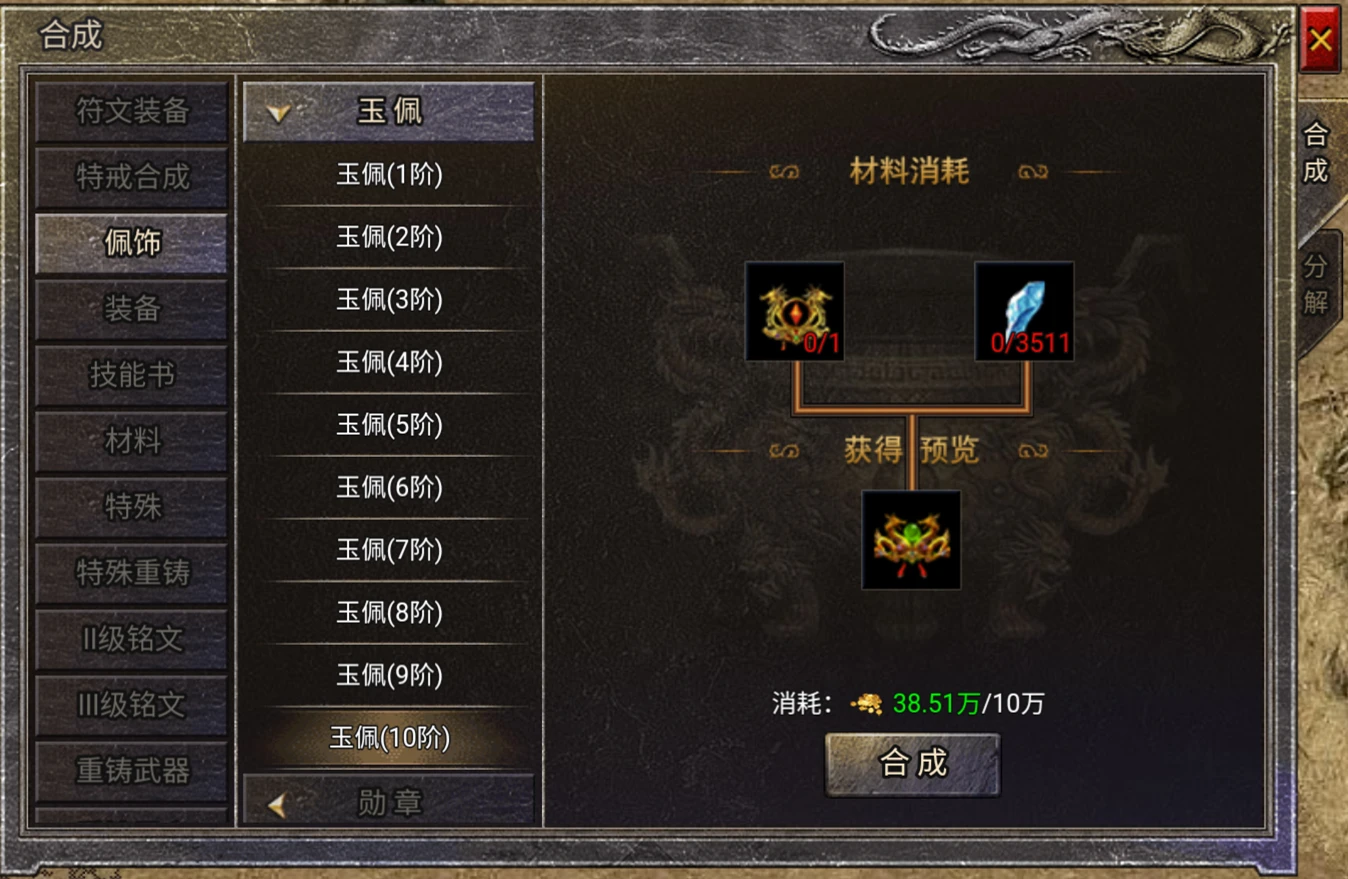The height and width of the screenshot is (879, 1348).
Task: Select 玉佩(10阶) in the list
Action: (389, 738)
